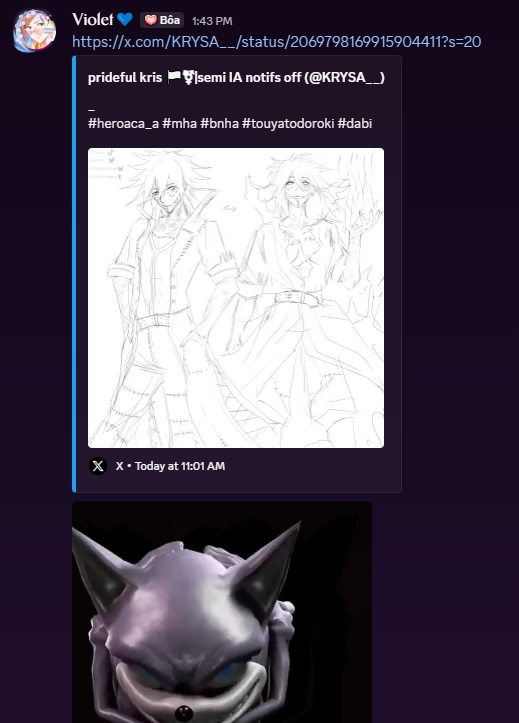Image resolution: width=519 pixels, height=723 pixels.
Task: Click hashtag text #heroaca_a #mha #bnha
Action: pos(163,124)
